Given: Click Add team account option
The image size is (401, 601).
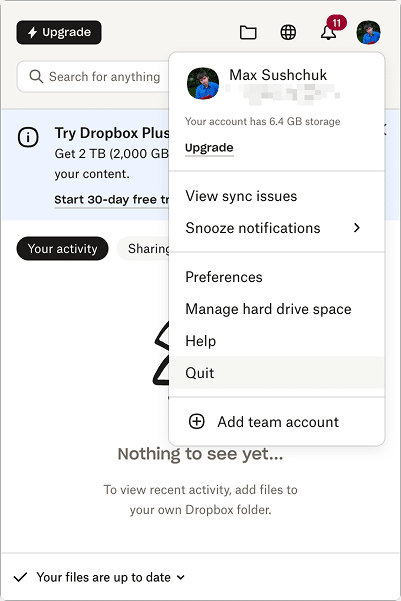Looking at the screenshot, I should click(x=277, y=422).
